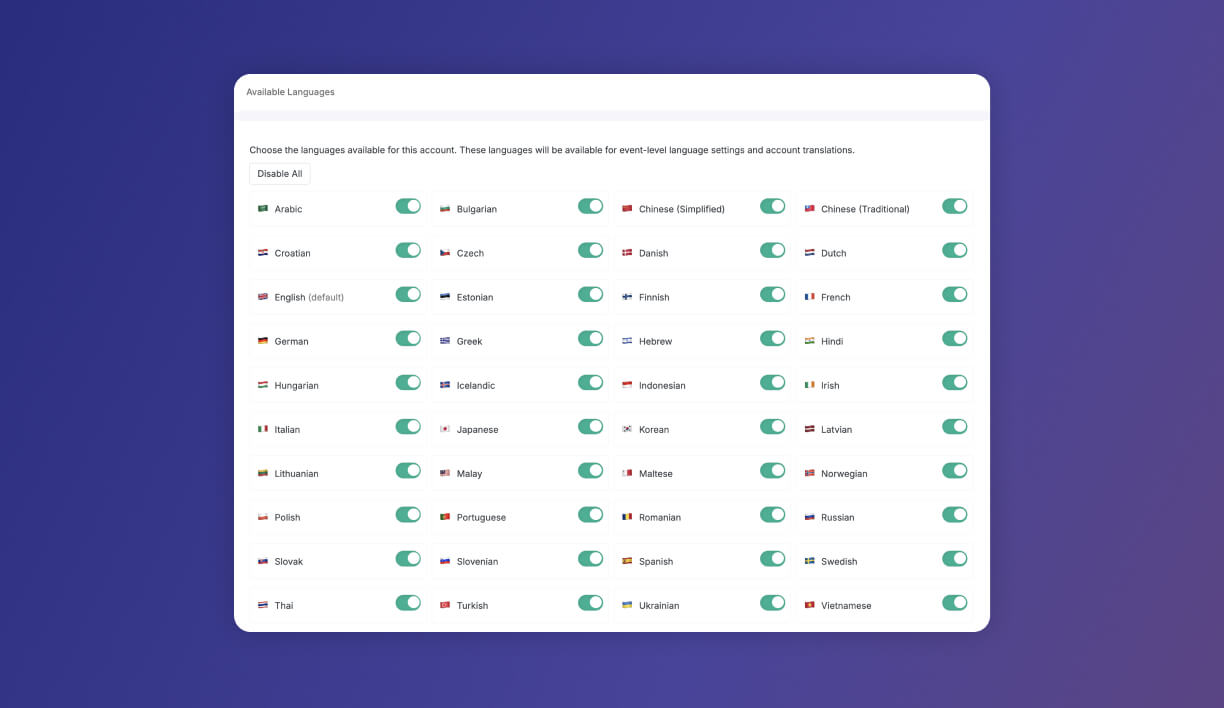This screenshot has height=708, width=1224.
Task: Toggle the Norwegian language off
Action: (x=954, y=470)
